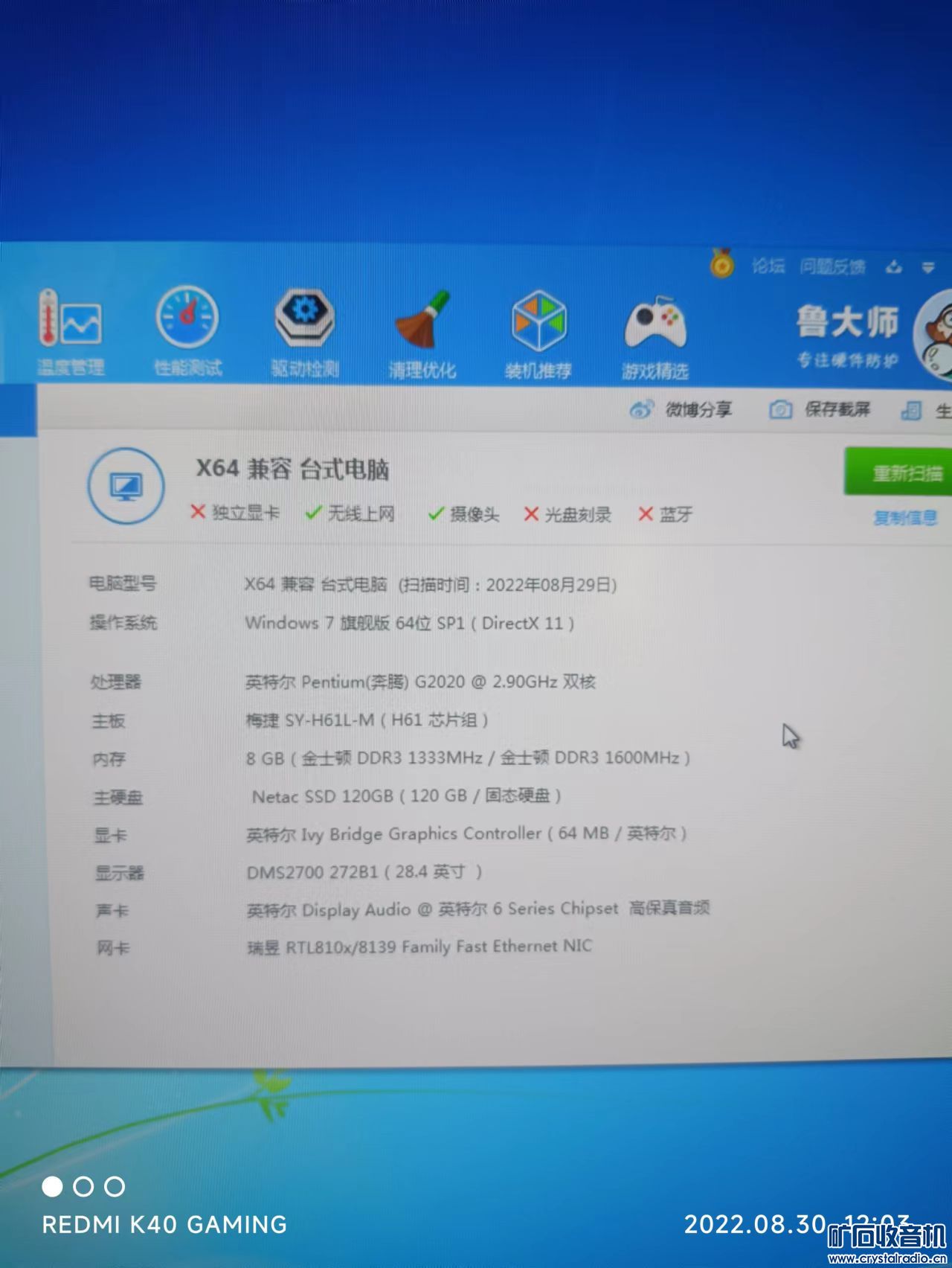
Task: Select the 主板 label
Action: coord(109,720)
